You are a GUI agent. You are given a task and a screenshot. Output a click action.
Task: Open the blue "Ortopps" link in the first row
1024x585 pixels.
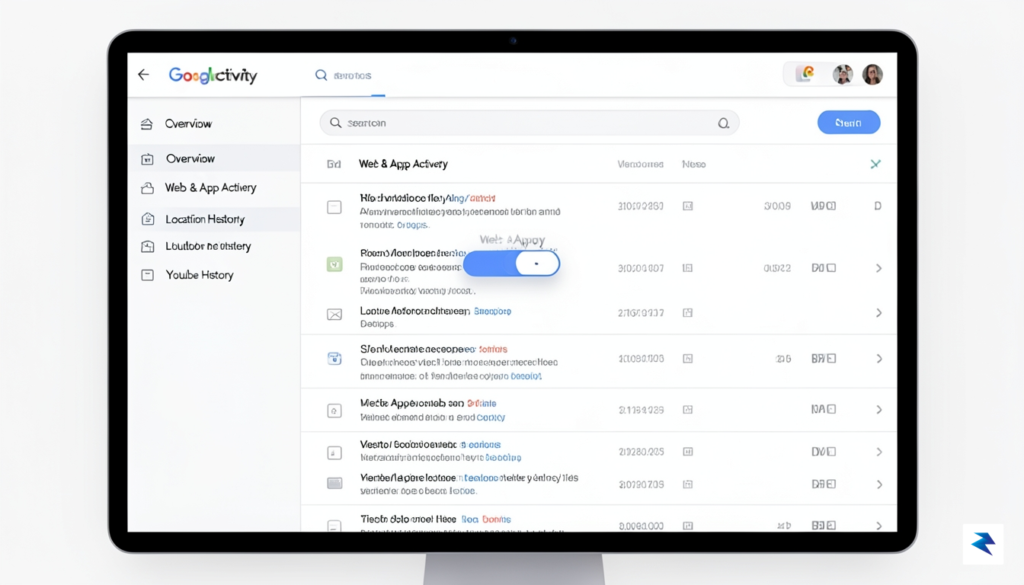click(412, 225)
